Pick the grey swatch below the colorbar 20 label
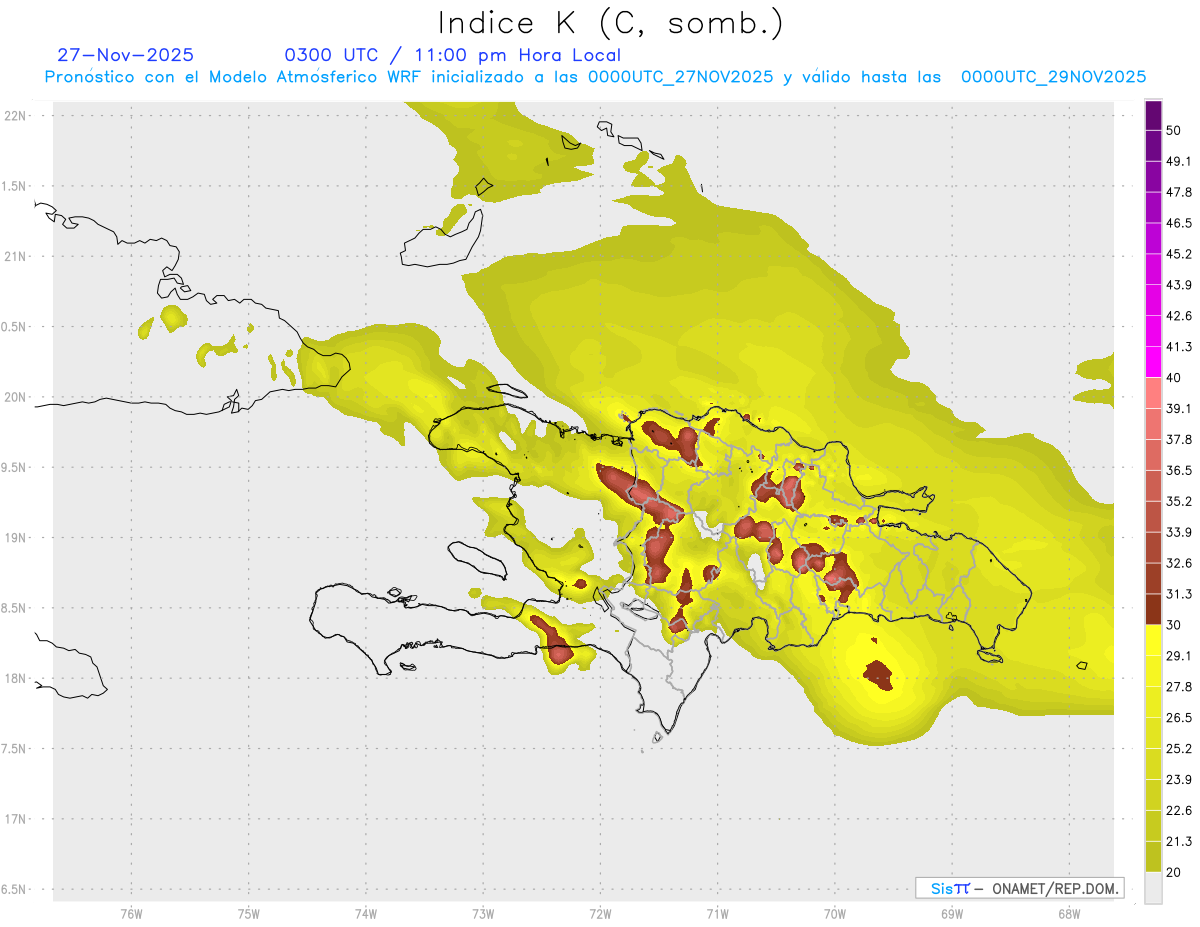 [x=1153, y=887]
